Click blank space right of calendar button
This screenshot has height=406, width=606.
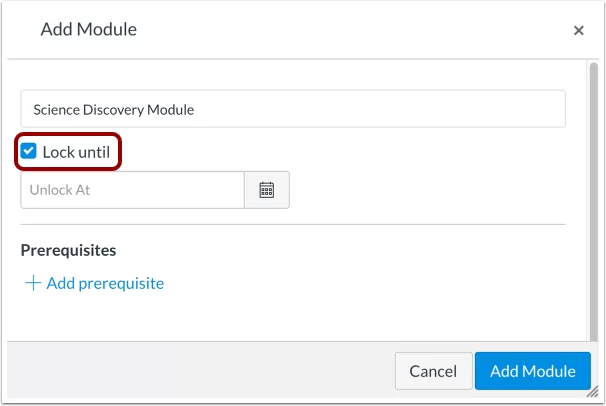click(x=430, y=190)
